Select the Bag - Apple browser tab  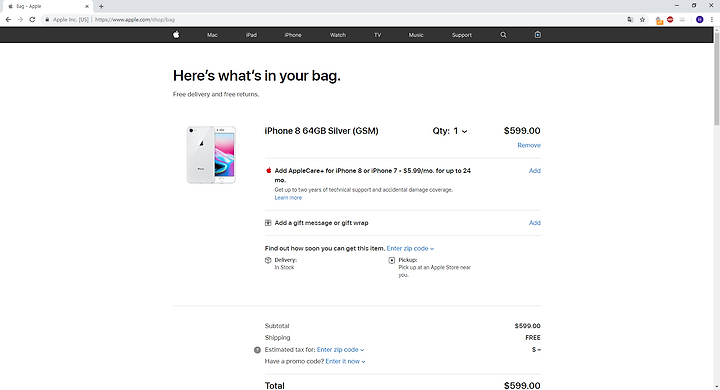coord(47,6)
